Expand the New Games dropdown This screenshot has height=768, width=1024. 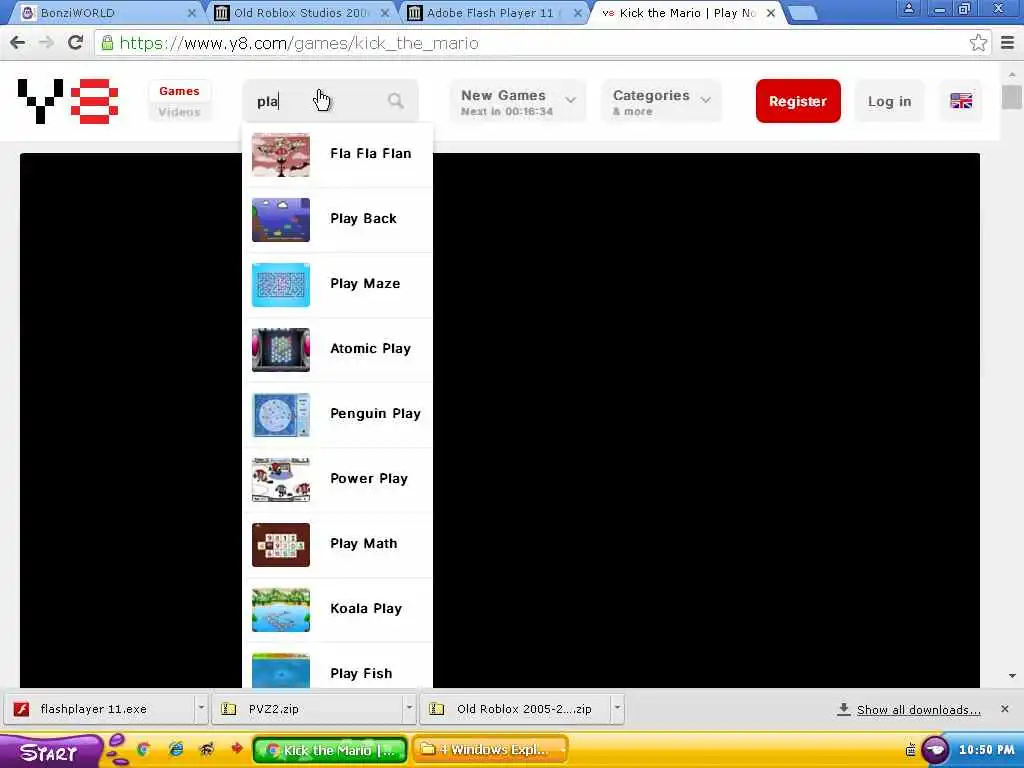point(517,101)
